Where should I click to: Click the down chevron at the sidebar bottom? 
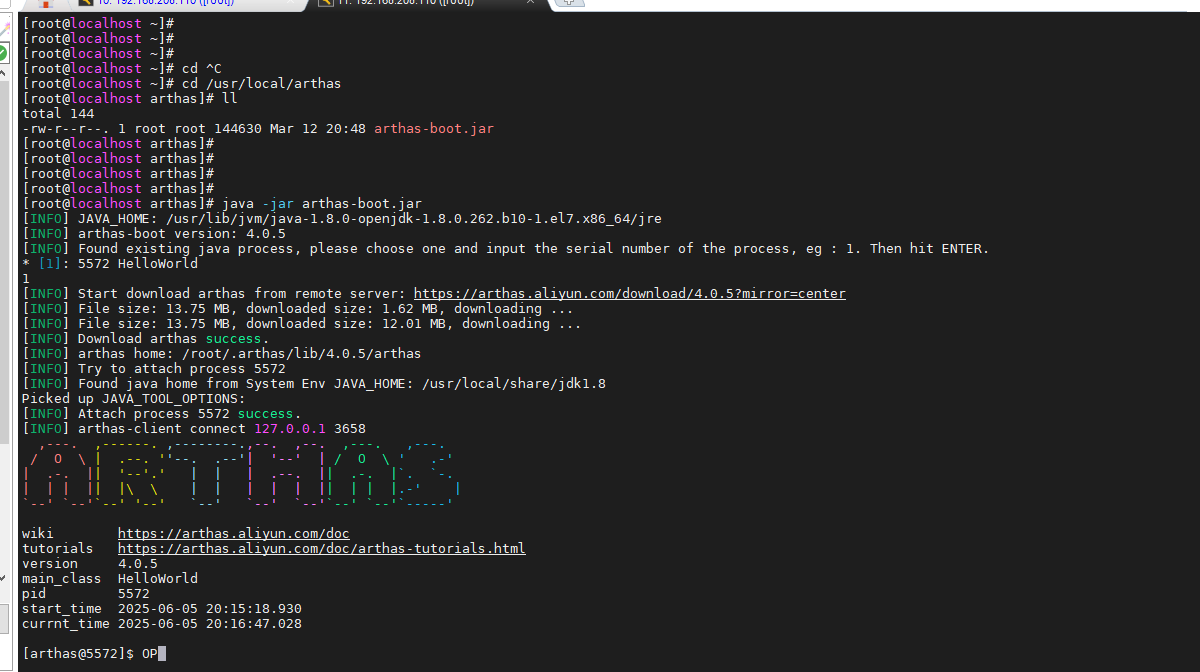coord(4,577)
